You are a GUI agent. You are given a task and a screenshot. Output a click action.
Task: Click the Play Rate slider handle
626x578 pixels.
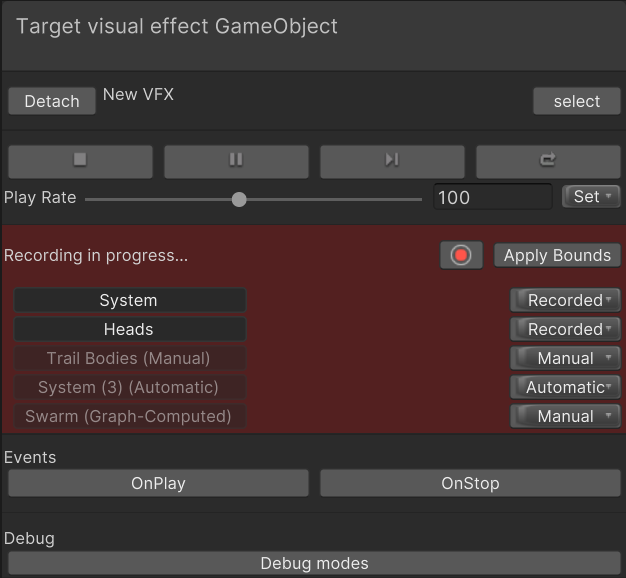point(239,199)
